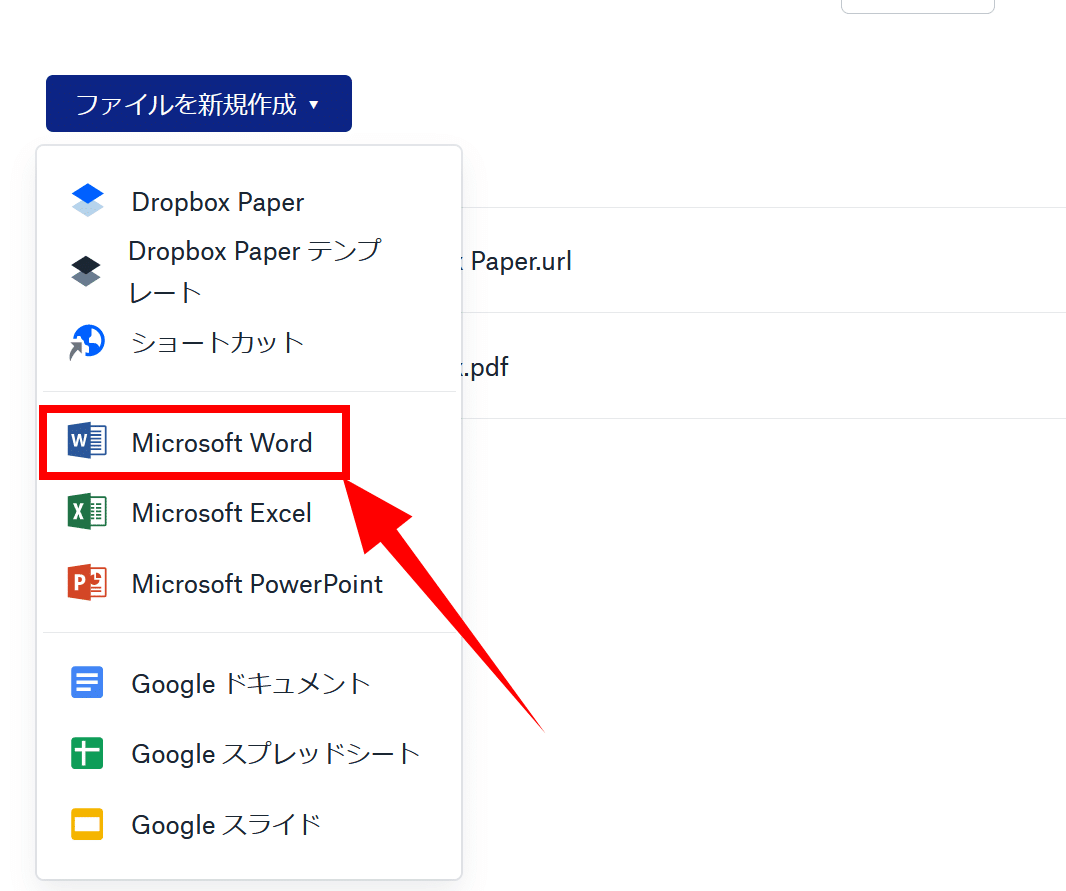Click the Microsoft Word icon
This screenshot has height=891, width=1066.
click(x=87, y=441)
